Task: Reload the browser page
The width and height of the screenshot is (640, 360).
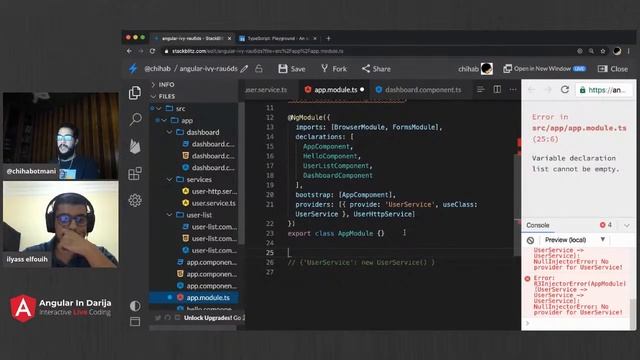Action: 152,51
